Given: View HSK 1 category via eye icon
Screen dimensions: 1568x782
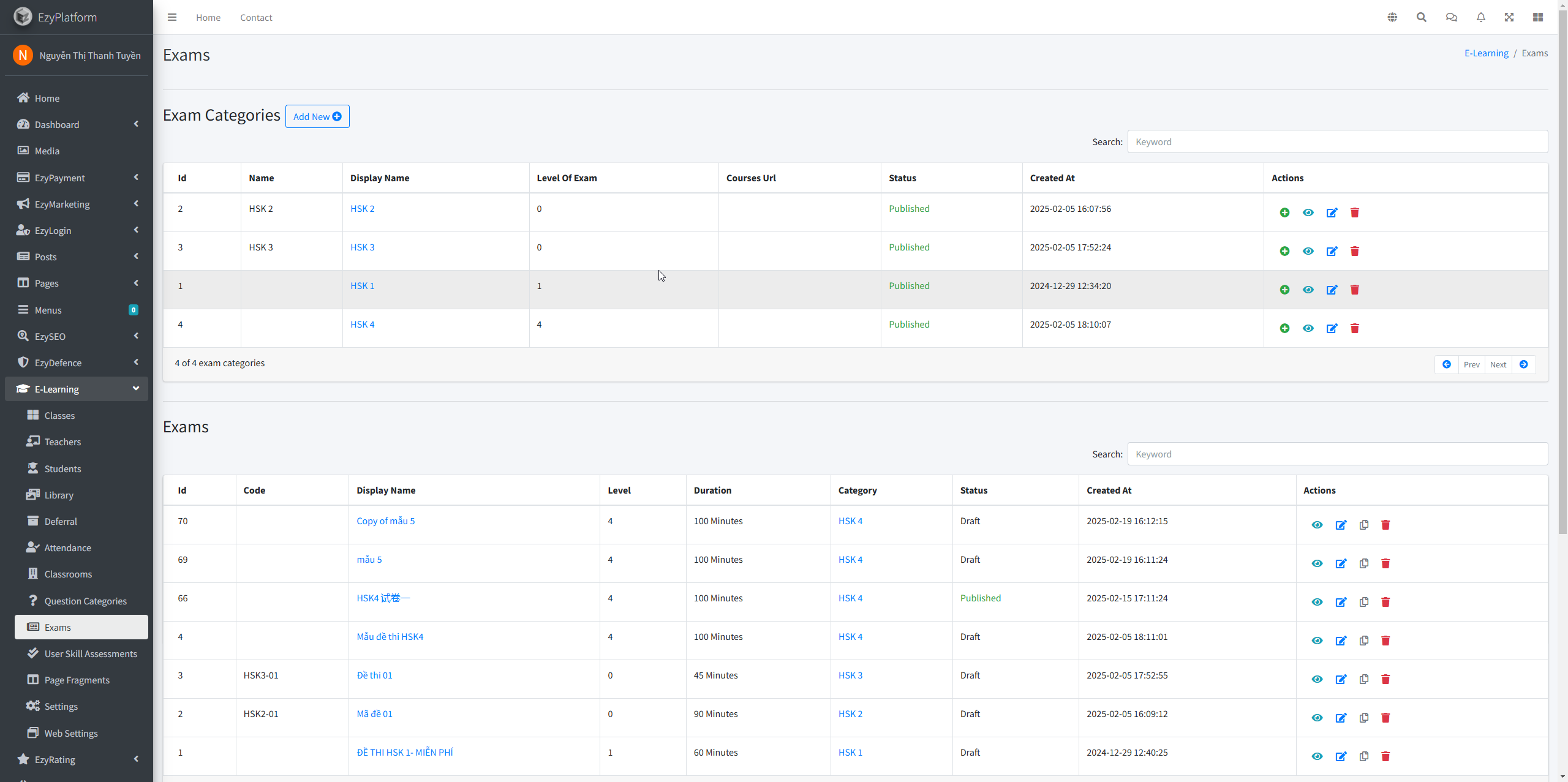Looking at the screenshot, I should pos(1308,290).
